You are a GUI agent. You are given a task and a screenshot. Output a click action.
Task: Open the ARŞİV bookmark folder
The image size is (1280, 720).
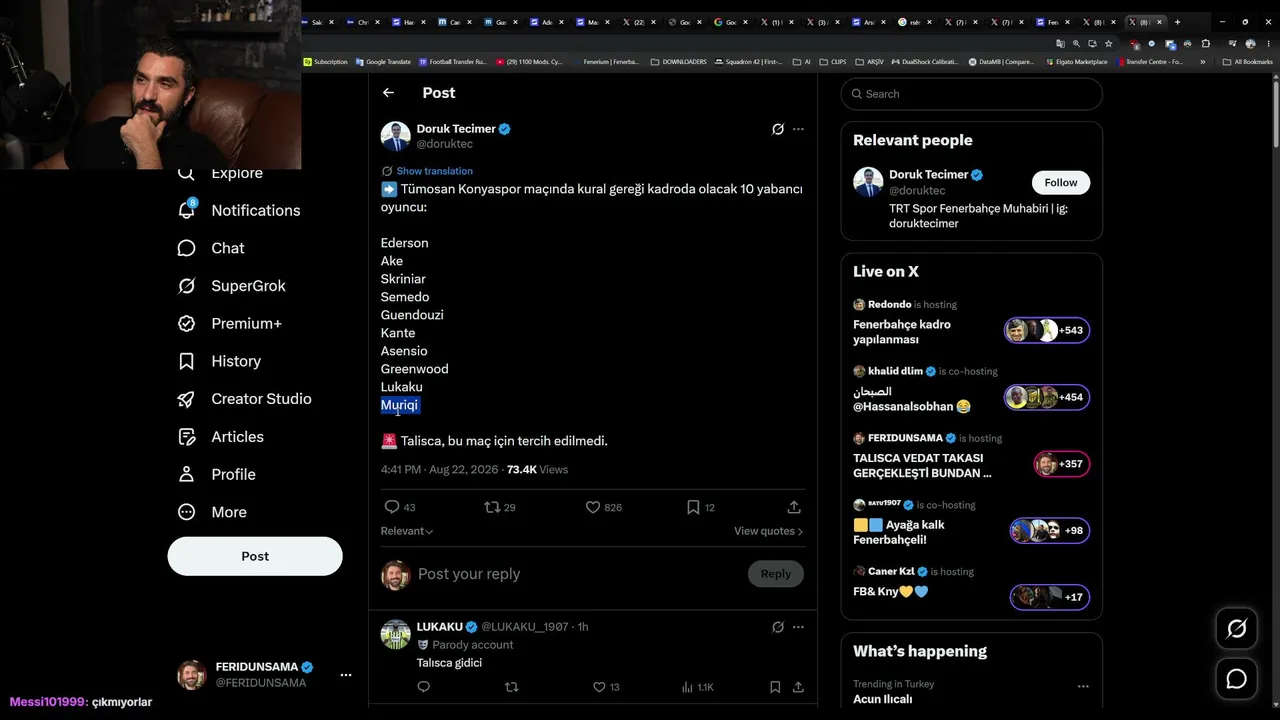pos(869,62)
